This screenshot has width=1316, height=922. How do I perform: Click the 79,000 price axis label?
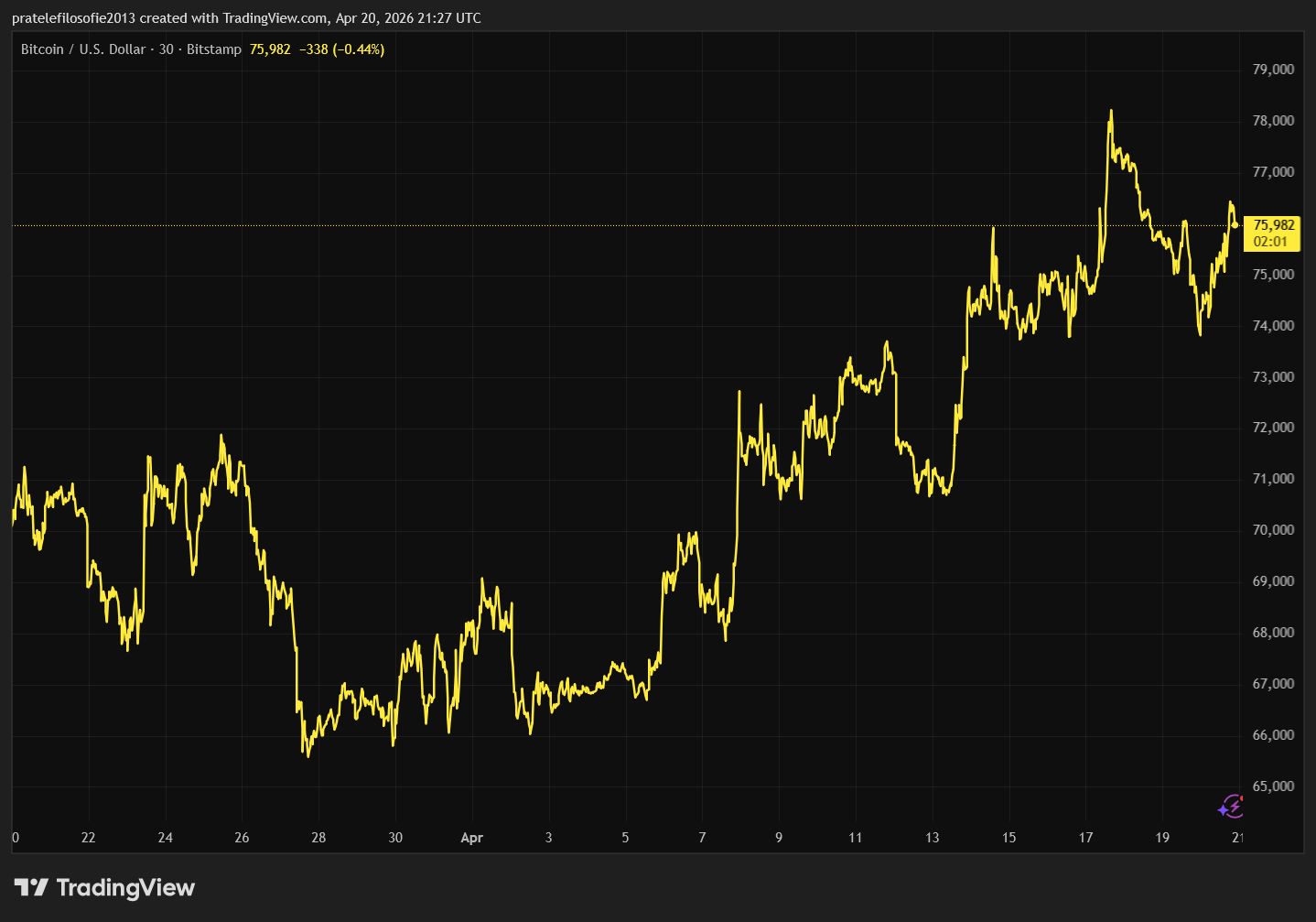click(x=1273, y=70)
